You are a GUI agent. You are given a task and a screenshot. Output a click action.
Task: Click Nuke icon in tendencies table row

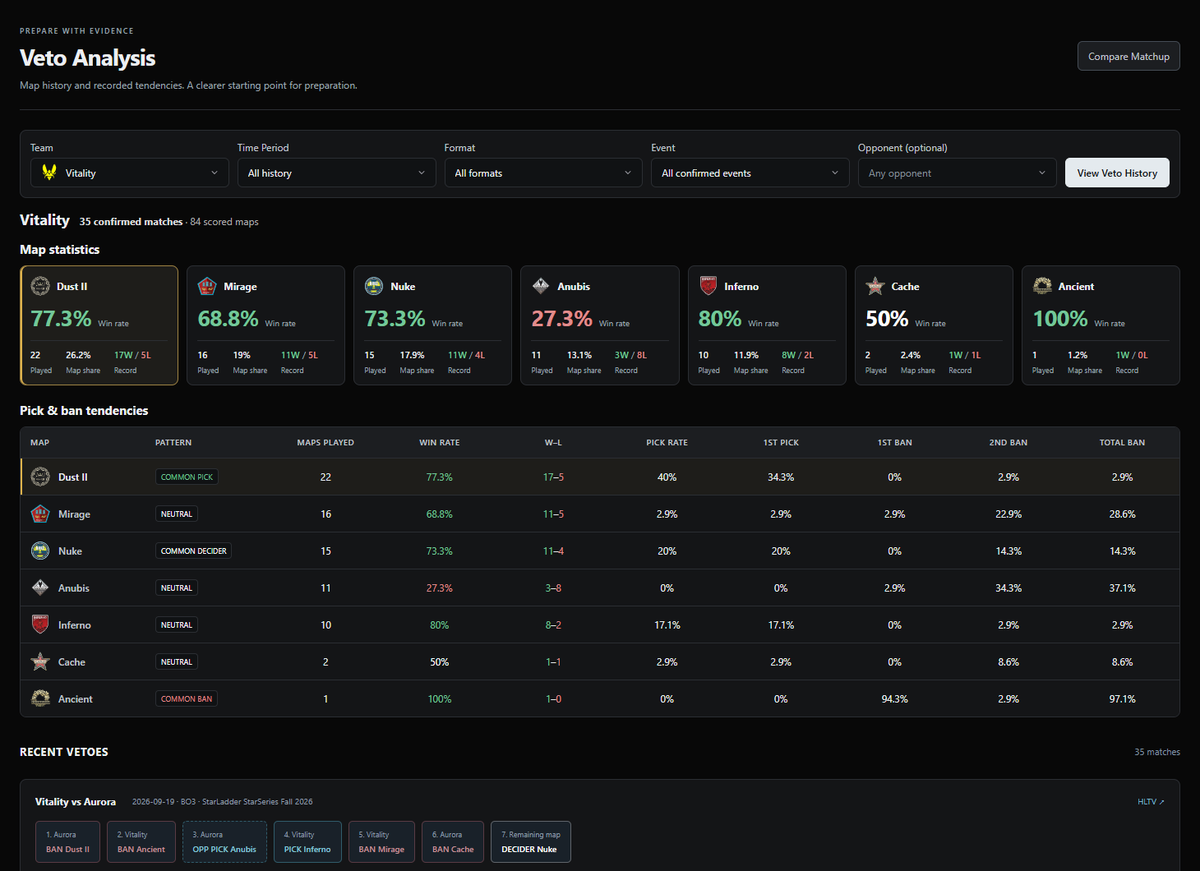pos(41,551)
